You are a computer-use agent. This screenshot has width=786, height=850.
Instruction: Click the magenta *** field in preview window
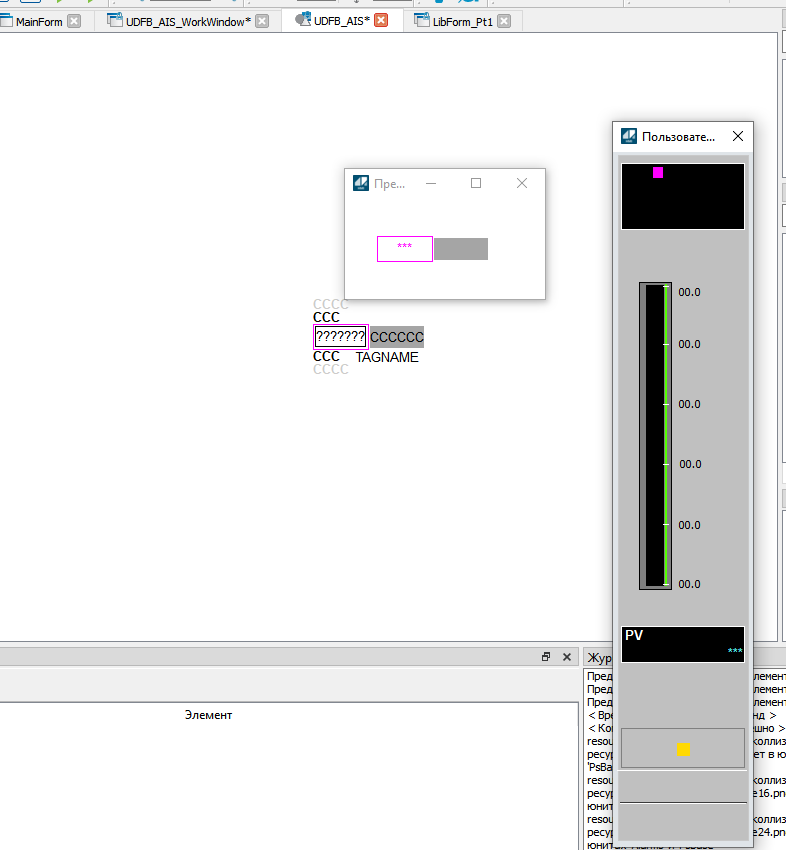click(404, 248)
